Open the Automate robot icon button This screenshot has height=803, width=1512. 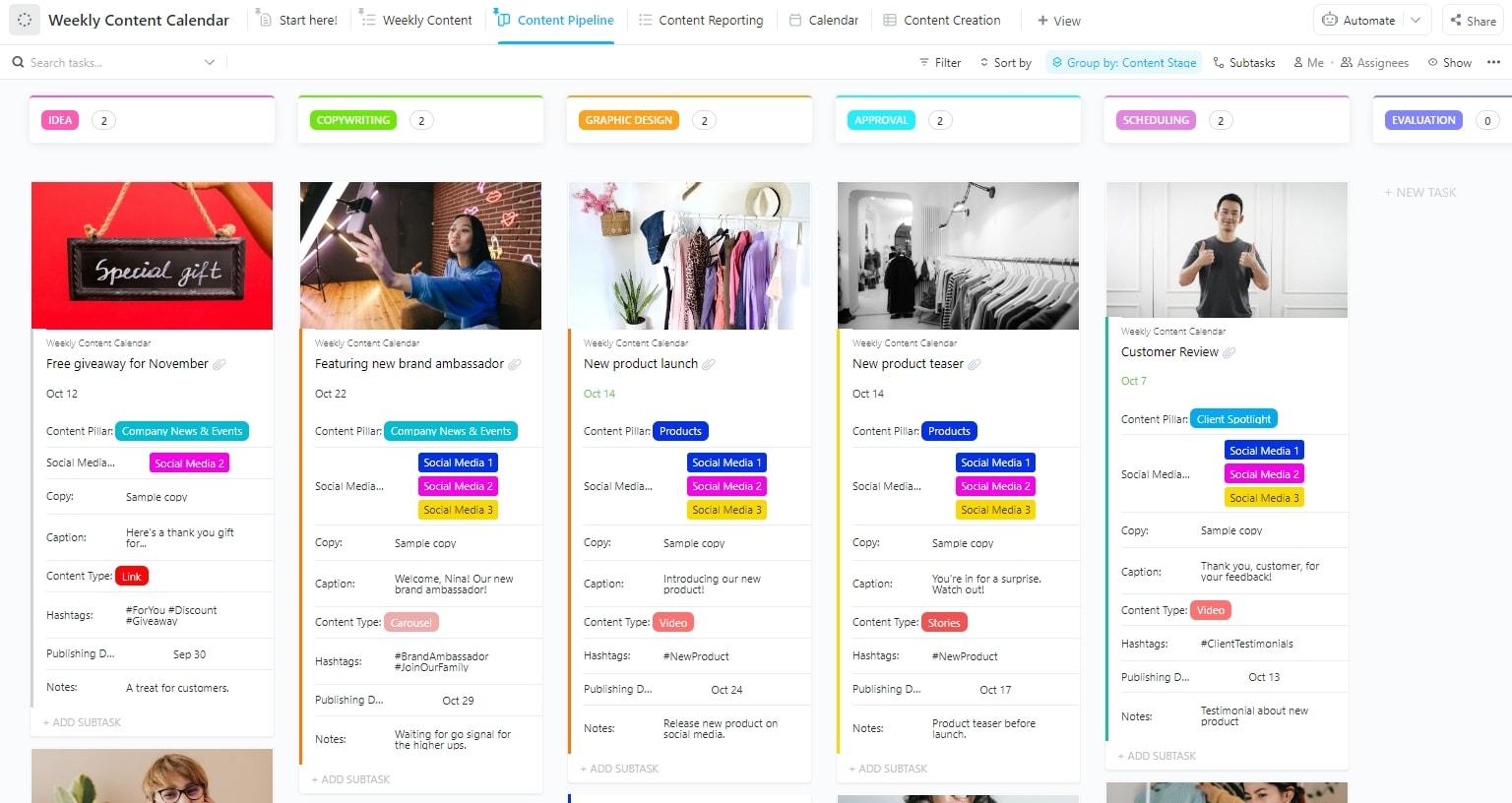[1329, 20]
